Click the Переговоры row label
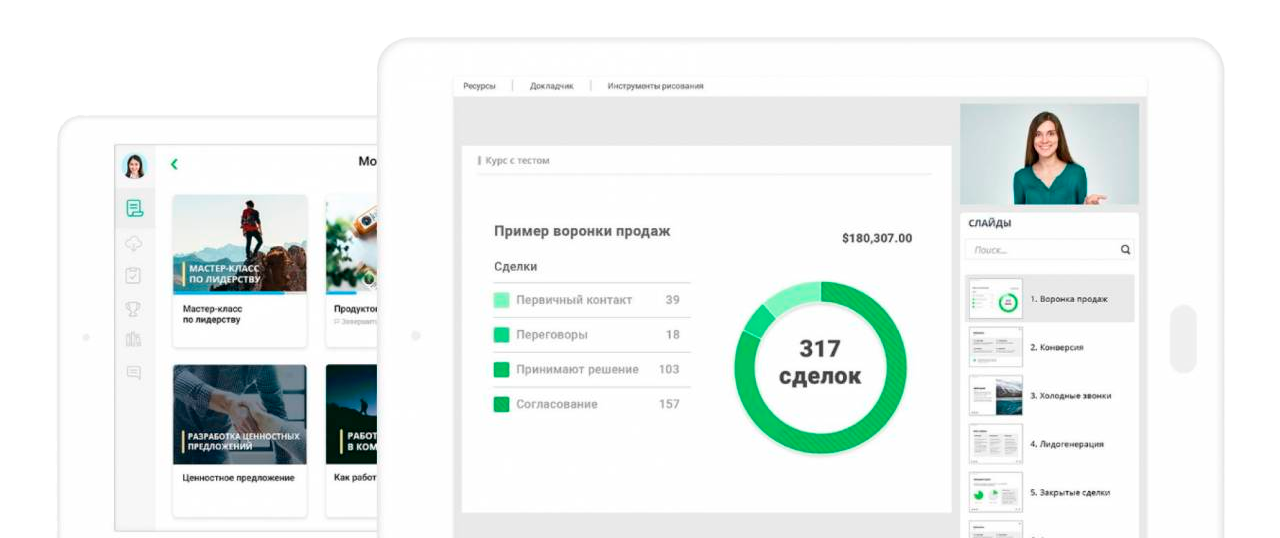The image size is (1280, 538). tap(552, 335)
